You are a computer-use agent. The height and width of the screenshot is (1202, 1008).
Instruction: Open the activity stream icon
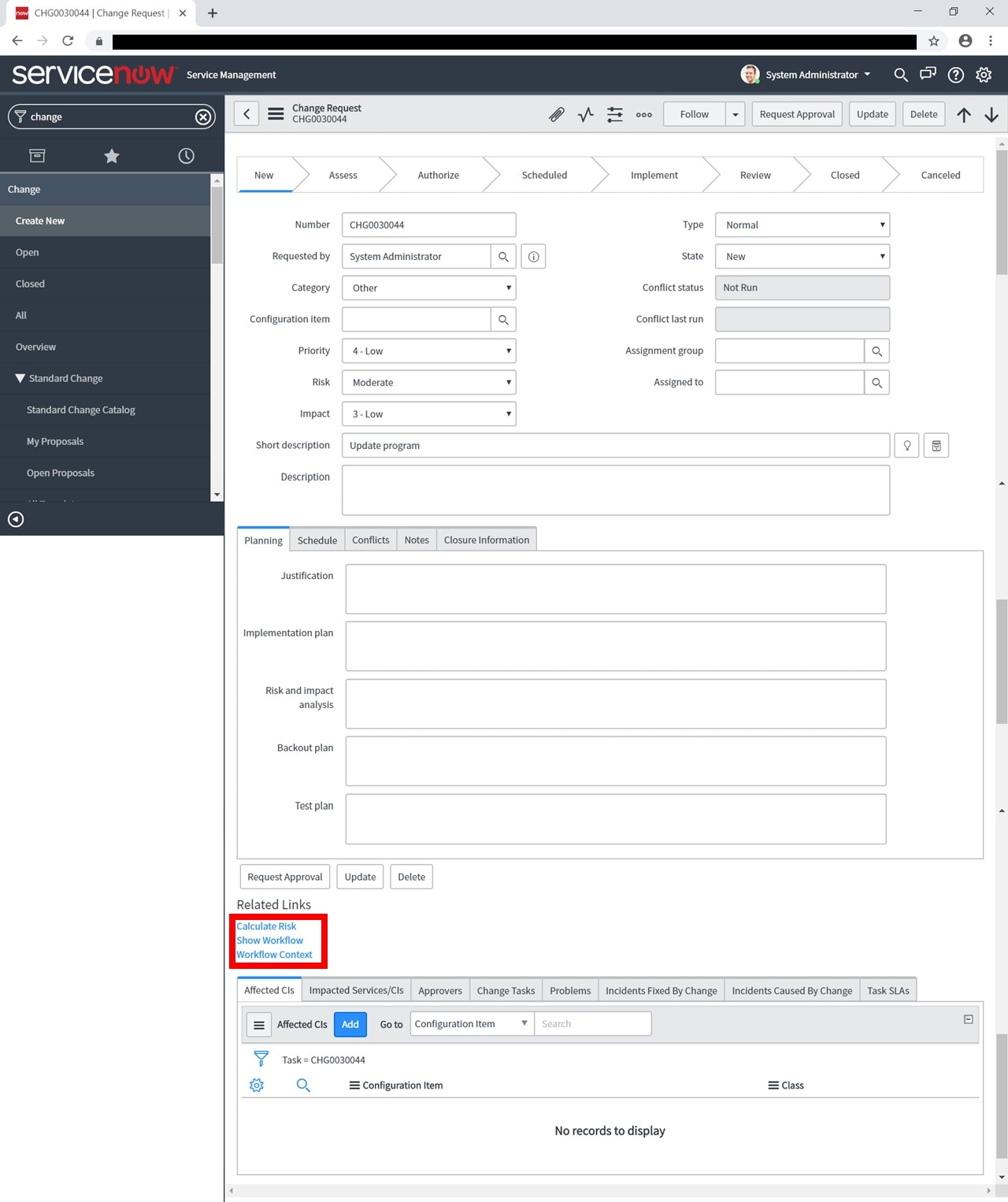pos(585,114)
